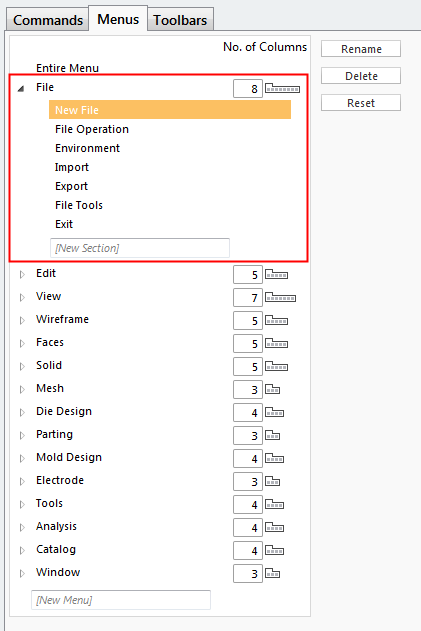Image resolution: width=421 pixels, height=631 pixels.
Task: Click the Rename button
Action: tap(361, 49)
